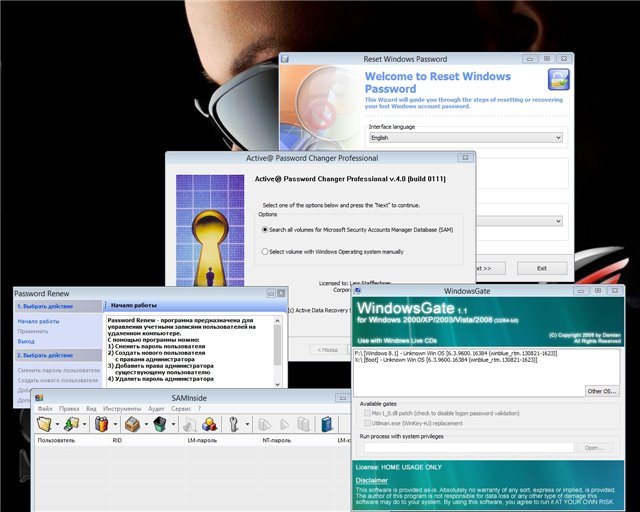Choose 'Select volume with Windows Operating system manually'
Image resolution: width=640 pixels, height=512 pixels.
[x=265, y=252]
